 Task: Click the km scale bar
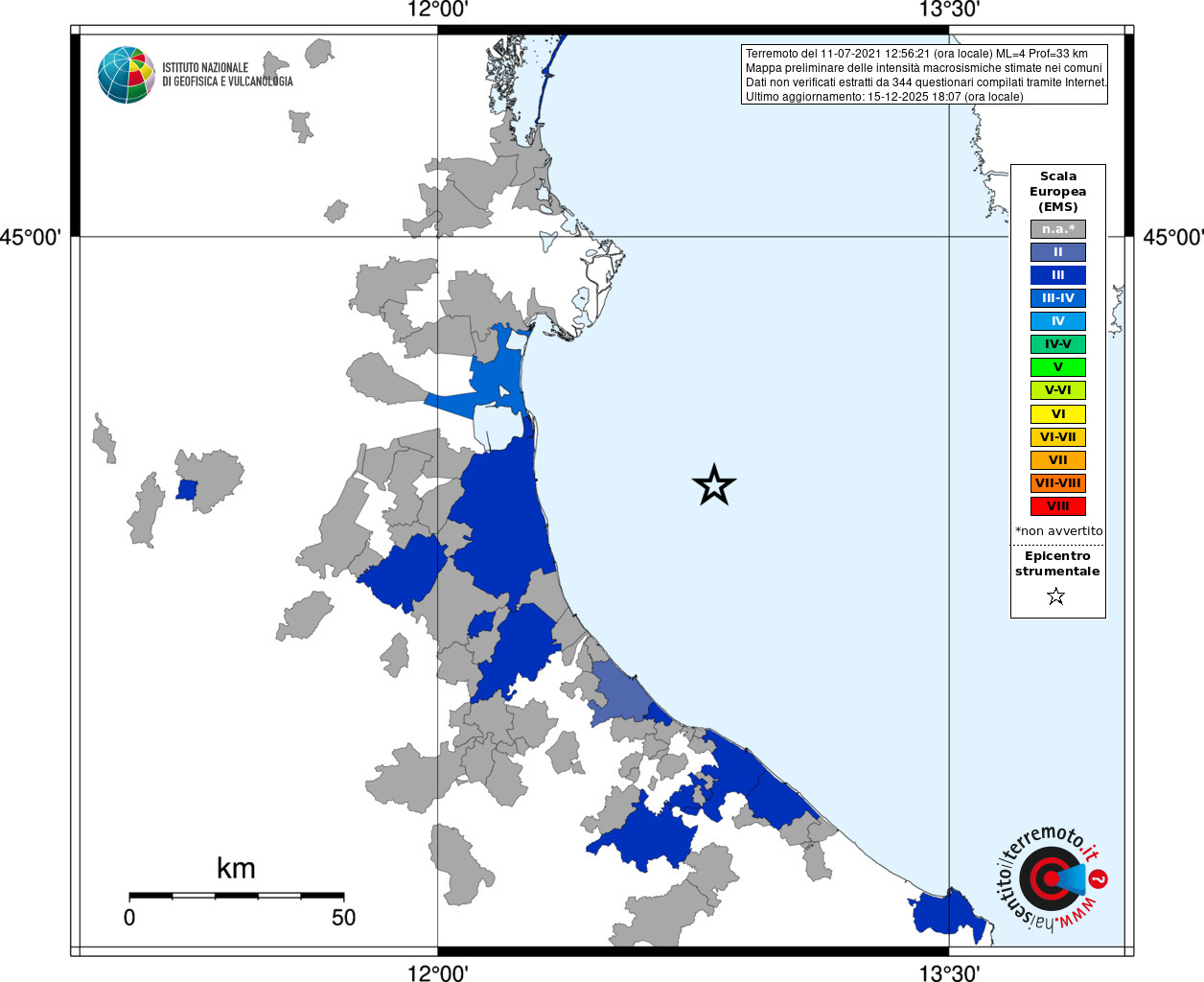236,896
